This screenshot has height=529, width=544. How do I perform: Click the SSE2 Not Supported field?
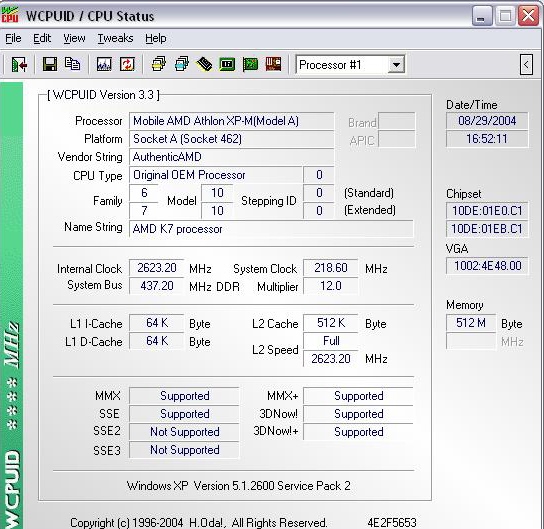tap(184, 432)
